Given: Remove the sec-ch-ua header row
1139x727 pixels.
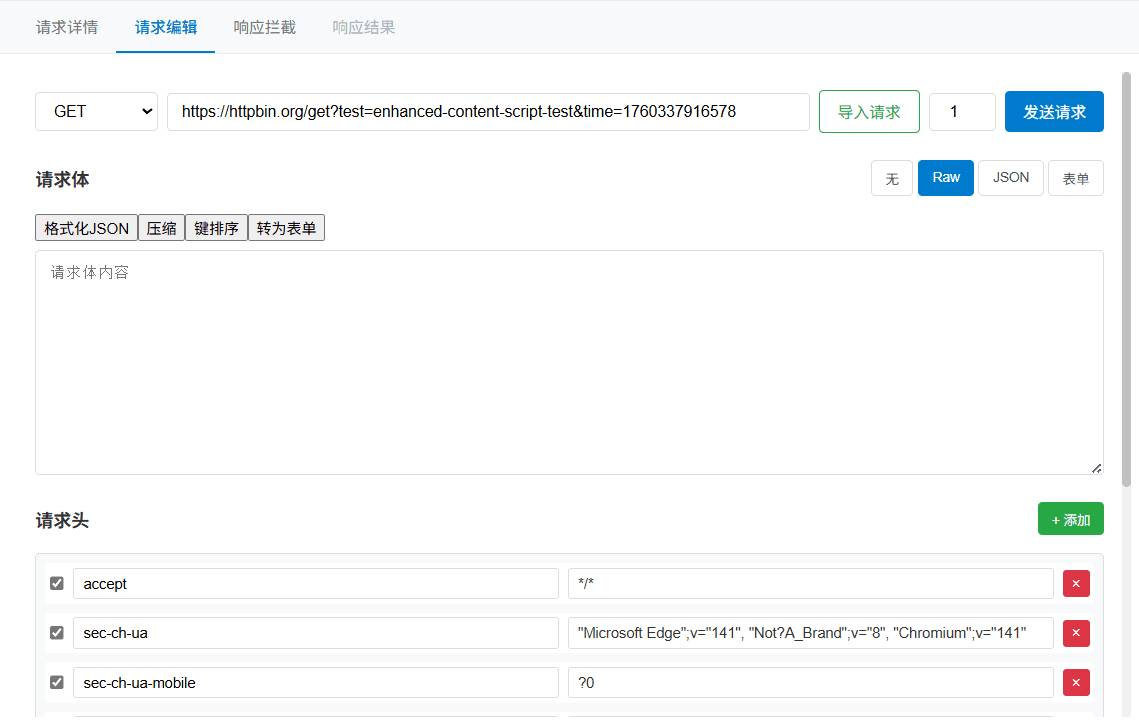Looking at the screenshot, I should [x=1076, y=633].
